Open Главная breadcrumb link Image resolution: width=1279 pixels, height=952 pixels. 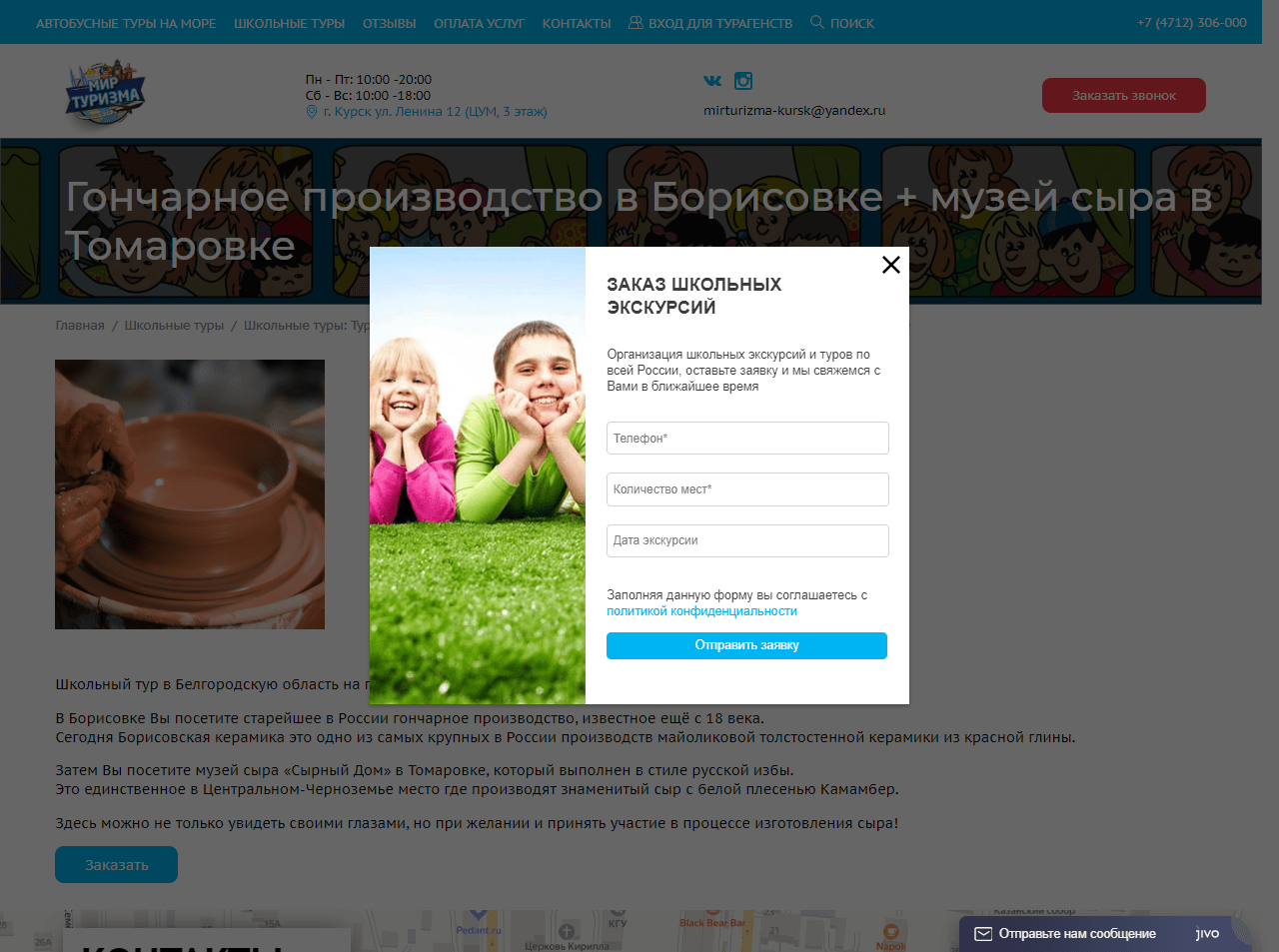80,326
